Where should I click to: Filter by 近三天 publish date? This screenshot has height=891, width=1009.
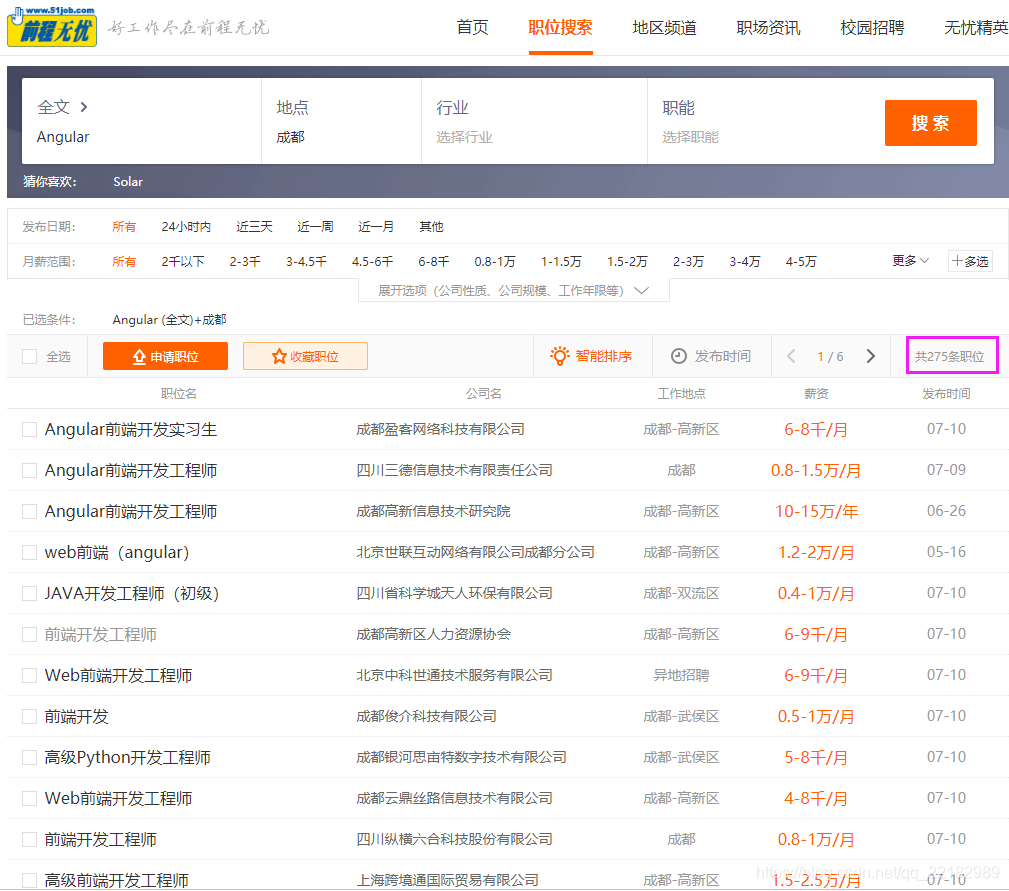254,226
